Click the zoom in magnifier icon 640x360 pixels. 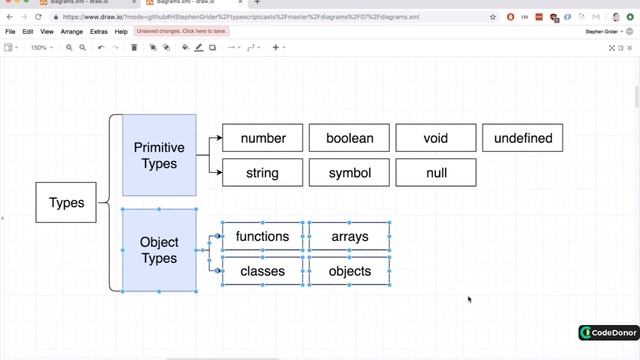point(69,48)
